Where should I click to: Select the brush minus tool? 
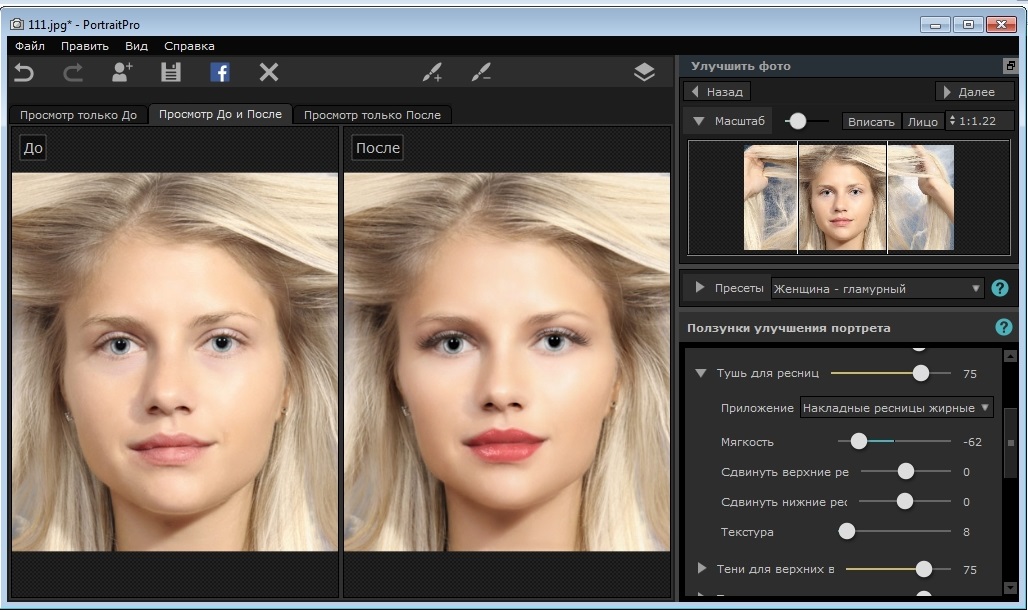click(481, 72)
